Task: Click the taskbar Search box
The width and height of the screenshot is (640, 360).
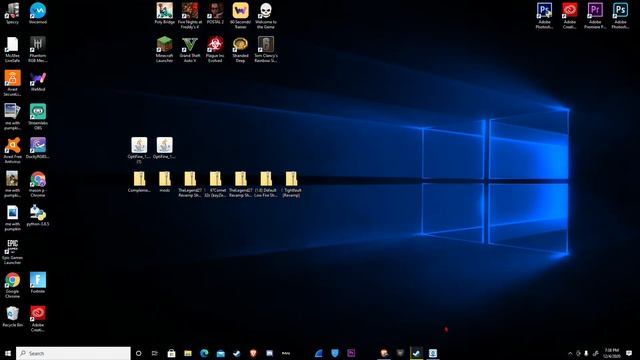Action: [x=73, y=353]
